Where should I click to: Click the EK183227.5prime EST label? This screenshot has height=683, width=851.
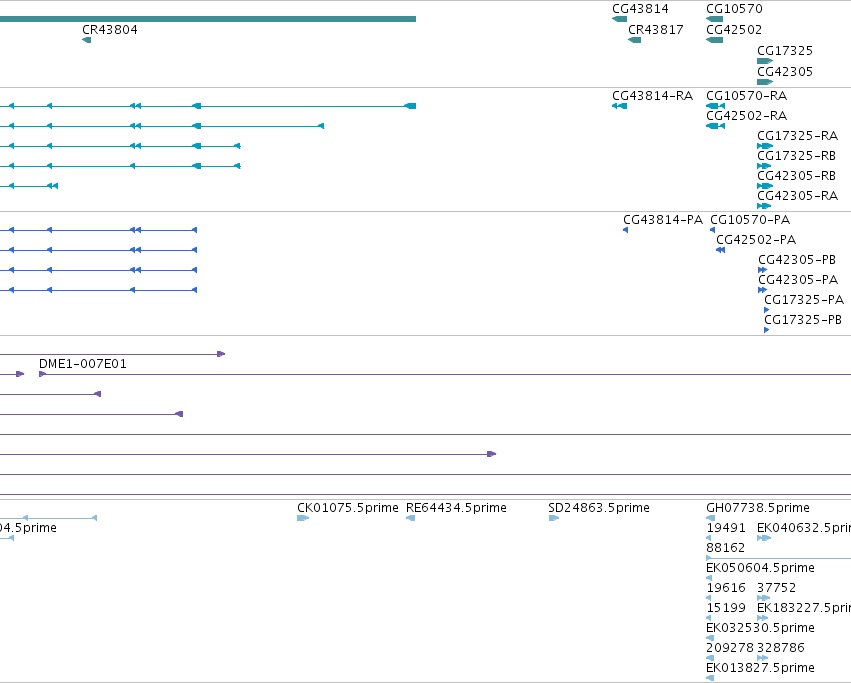[804, 608]
